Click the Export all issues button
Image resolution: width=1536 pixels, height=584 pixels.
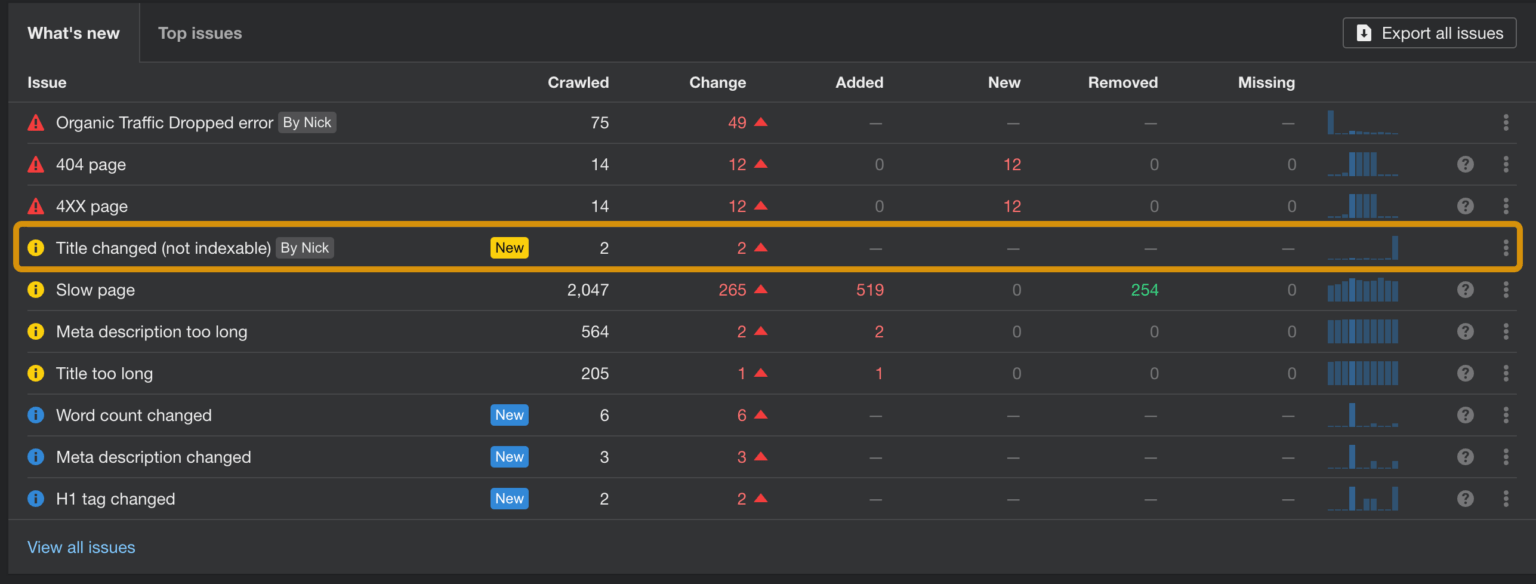(1429, 32)
